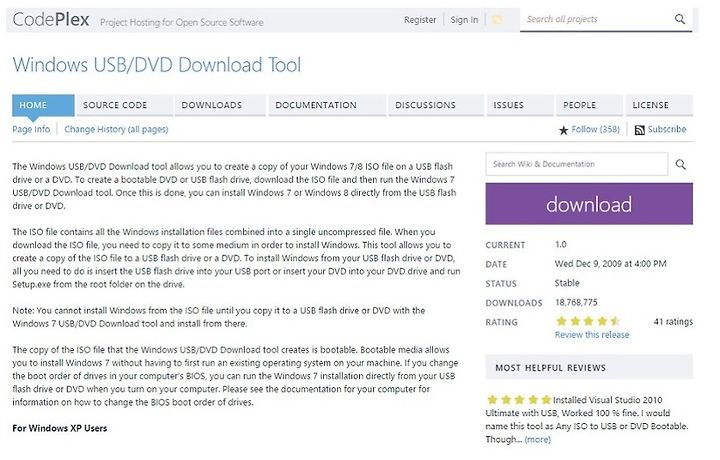View the People tab
The width and height of the screenshot is (720, 460).
589,105
